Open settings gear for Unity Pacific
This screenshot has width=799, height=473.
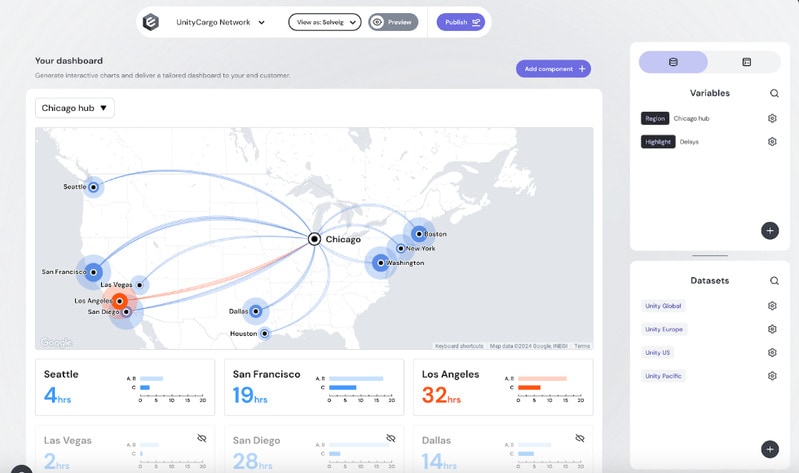(x=772, y=376)
